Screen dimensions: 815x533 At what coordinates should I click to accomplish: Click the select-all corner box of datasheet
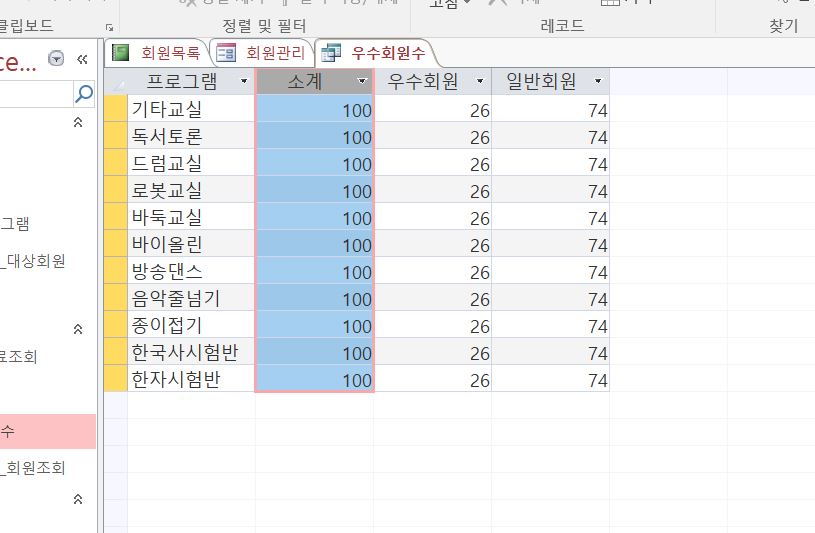tap(116, 82)
